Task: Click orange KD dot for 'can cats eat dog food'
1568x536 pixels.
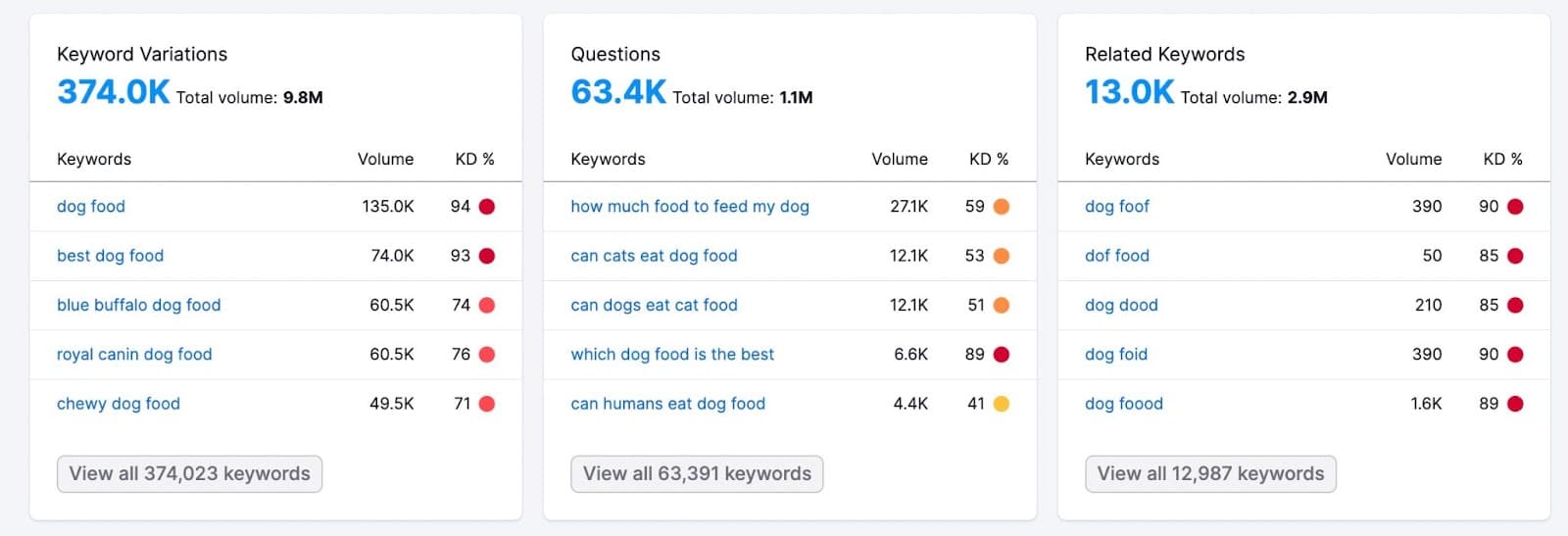Action: pos(1001,256)
